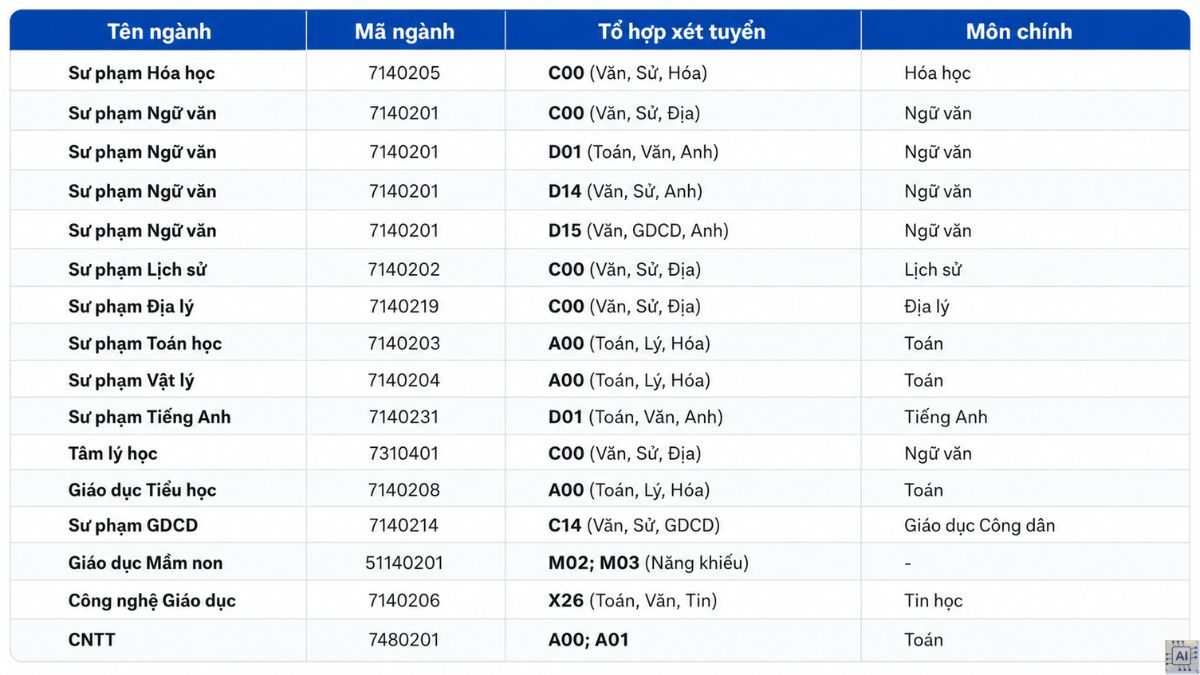Click 'X26 (Toán, Văn, Tin)' cell
Image resolution: width=1200 pixels, height=675 pixels.
[x=632, y=601]
